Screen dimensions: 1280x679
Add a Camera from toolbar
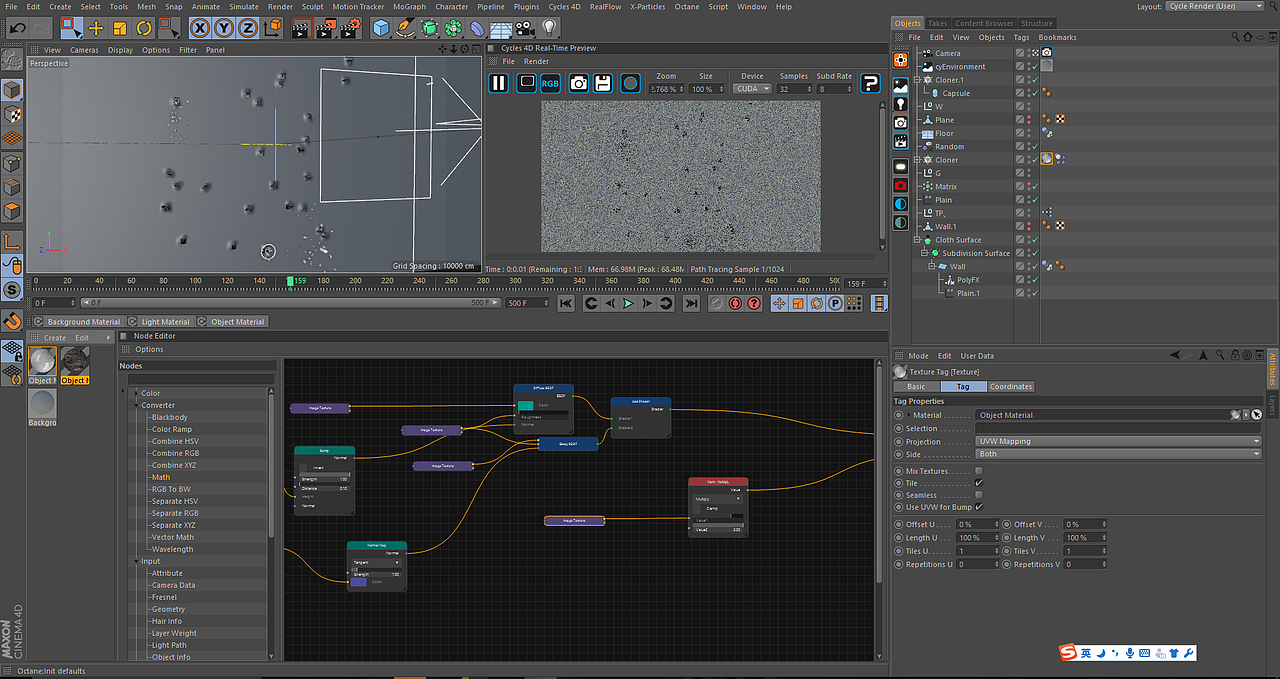(x=525, y=28)
